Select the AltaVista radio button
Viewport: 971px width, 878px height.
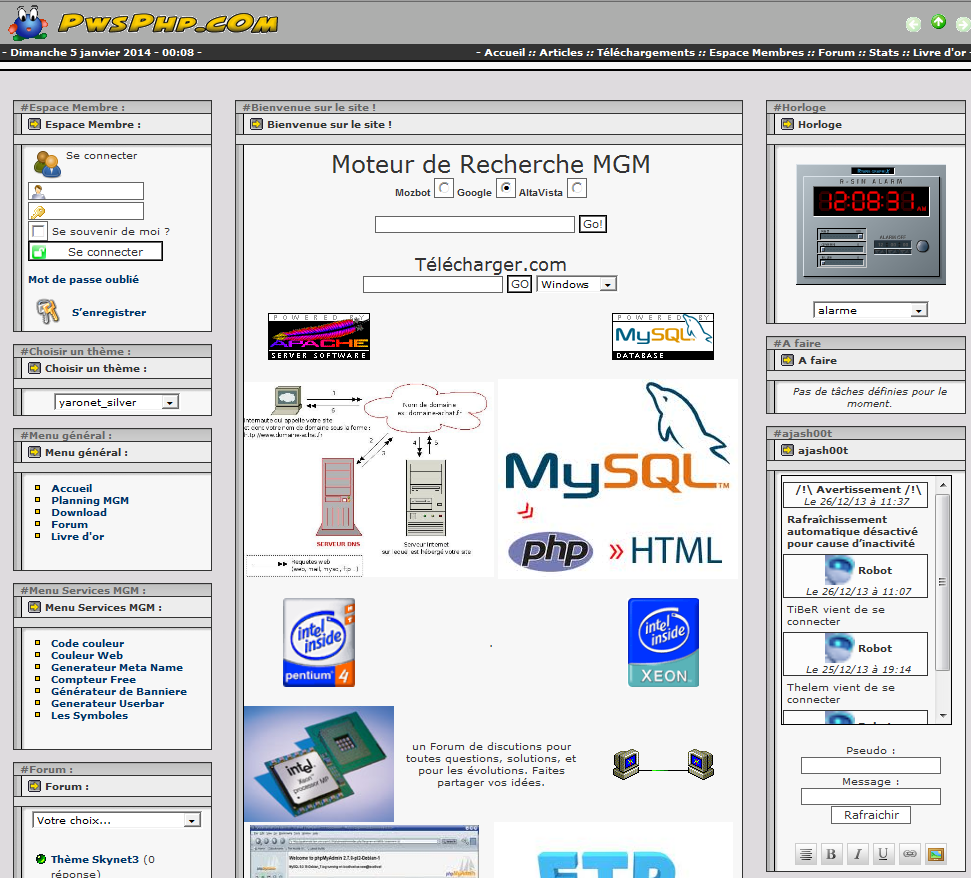point(577,188)
